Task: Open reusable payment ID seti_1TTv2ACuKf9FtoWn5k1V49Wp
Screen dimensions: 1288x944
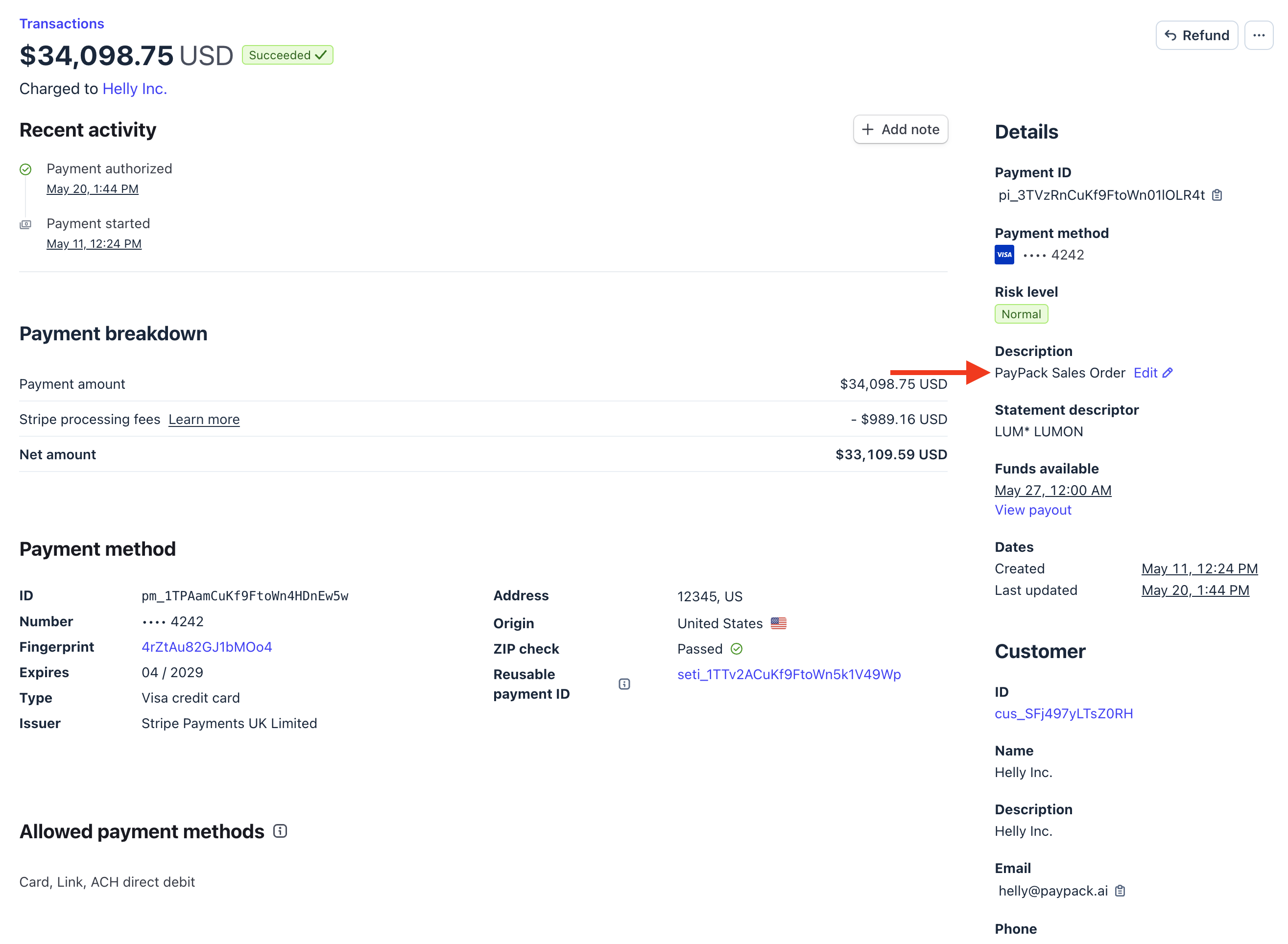Action: click(788, 674)
